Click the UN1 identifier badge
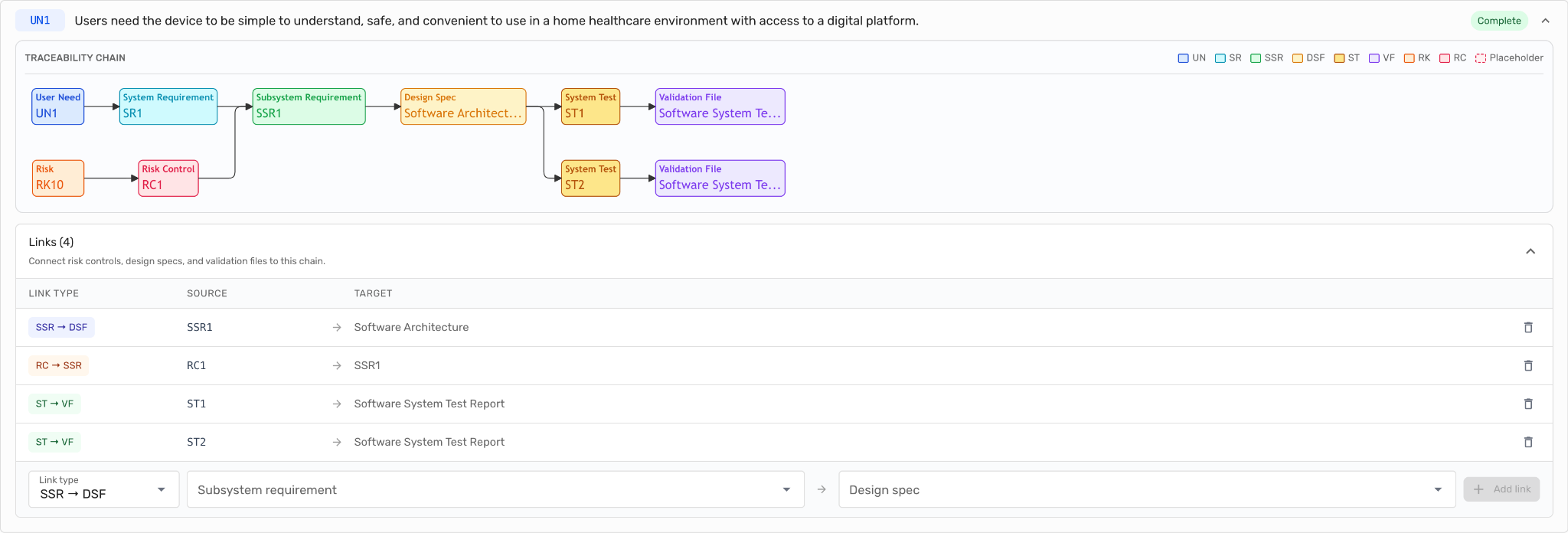 click(x=40, y=21)
